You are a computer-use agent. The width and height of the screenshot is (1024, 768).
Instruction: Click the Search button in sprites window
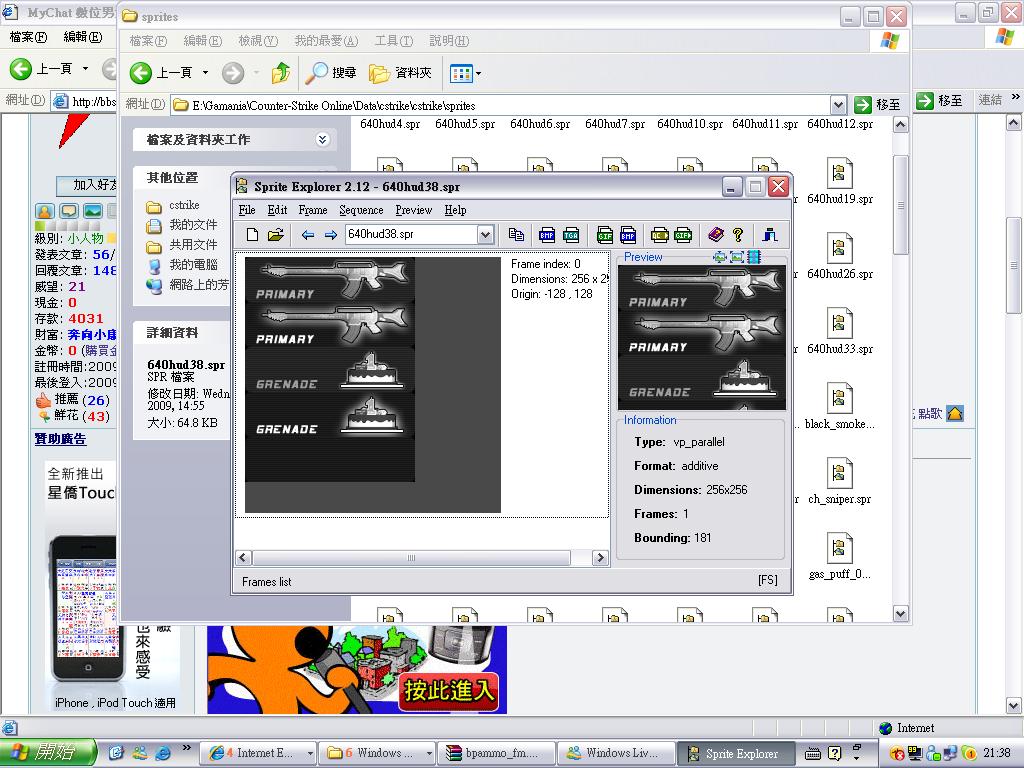[x=331, y=72]
